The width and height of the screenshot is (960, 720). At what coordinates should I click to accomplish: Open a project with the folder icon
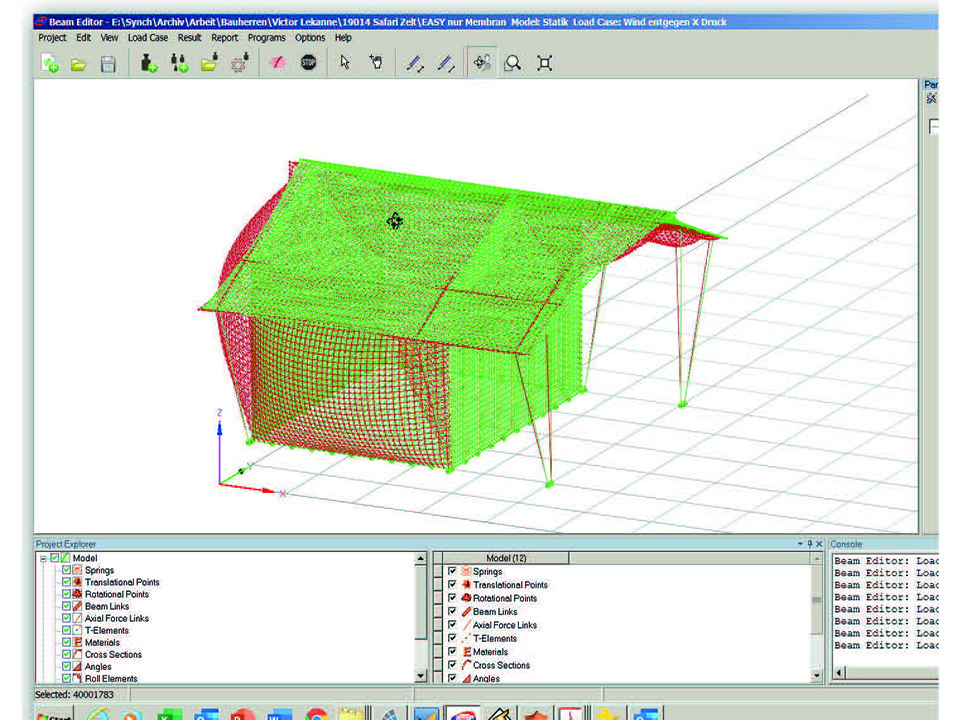coord(78,63)
